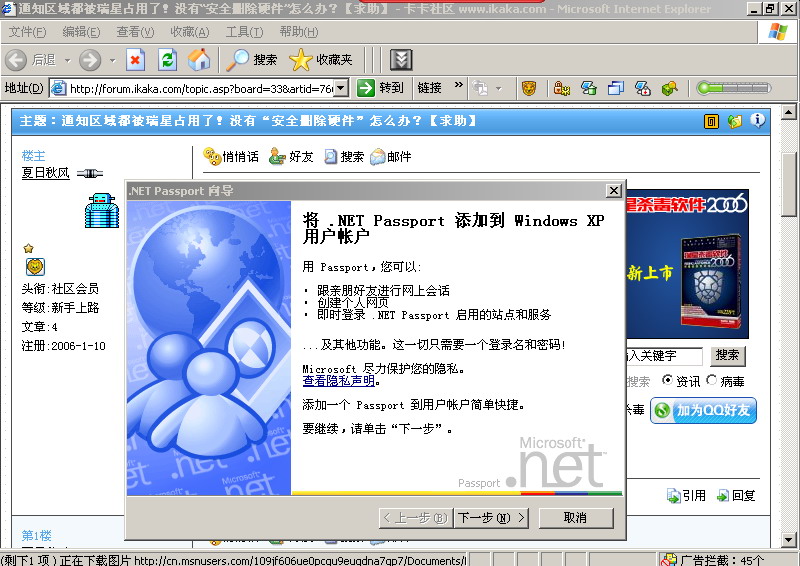Open the 编辑(E) menu
The image size is (800, 566).
[x=81, y=32]
